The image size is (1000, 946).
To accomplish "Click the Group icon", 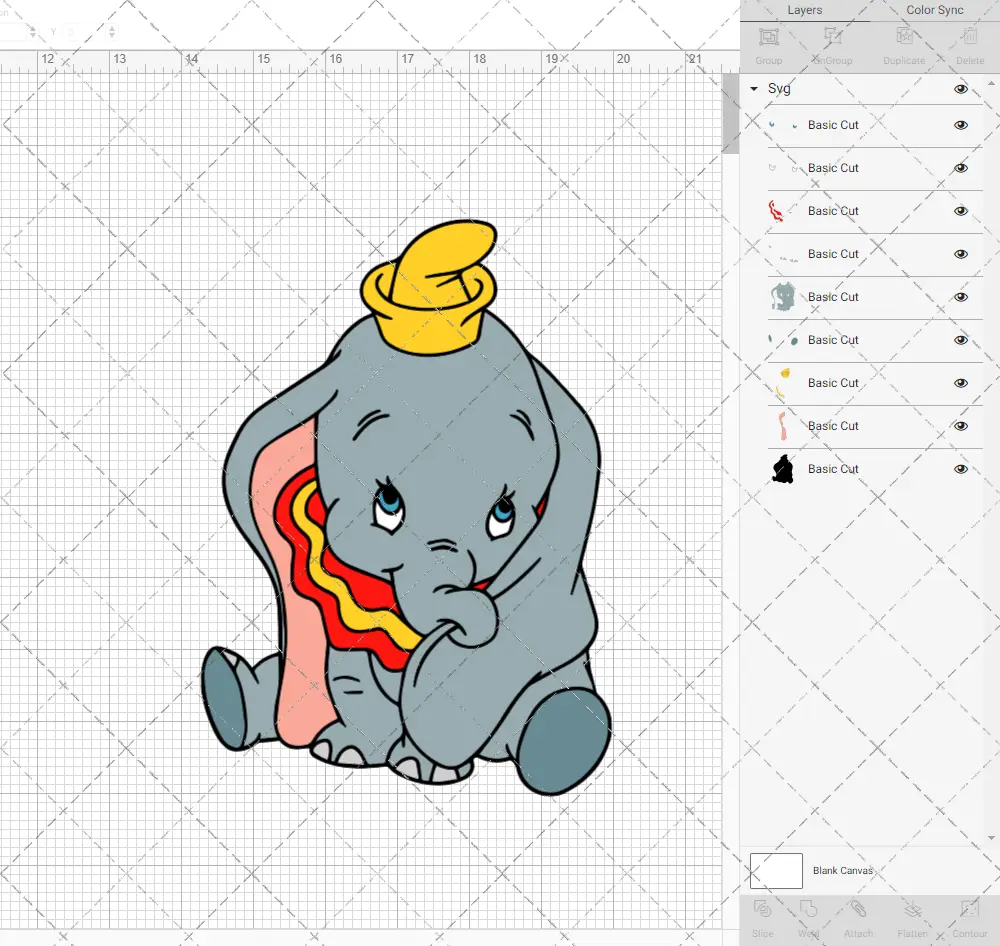I will (x=768, y=37).
